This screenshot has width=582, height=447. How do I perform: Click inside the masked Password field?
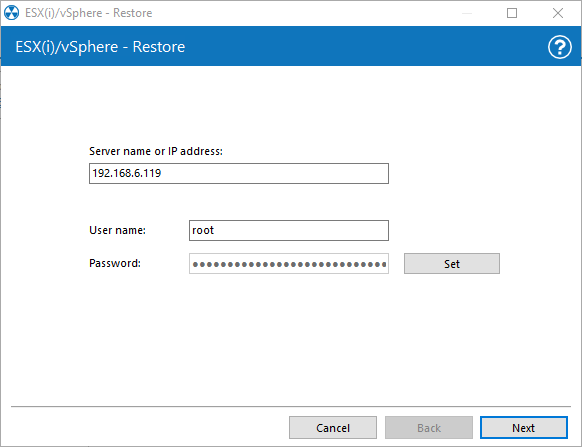[x=289, y=264]
